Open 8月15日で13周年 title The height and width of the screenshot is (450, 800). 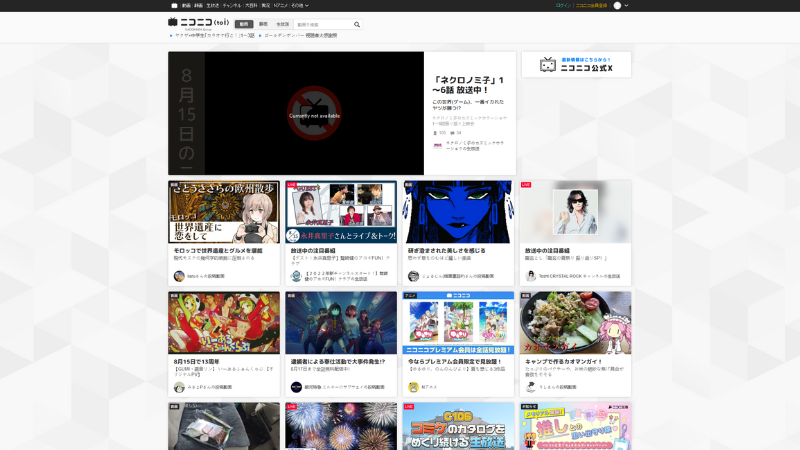coord(196,361)
